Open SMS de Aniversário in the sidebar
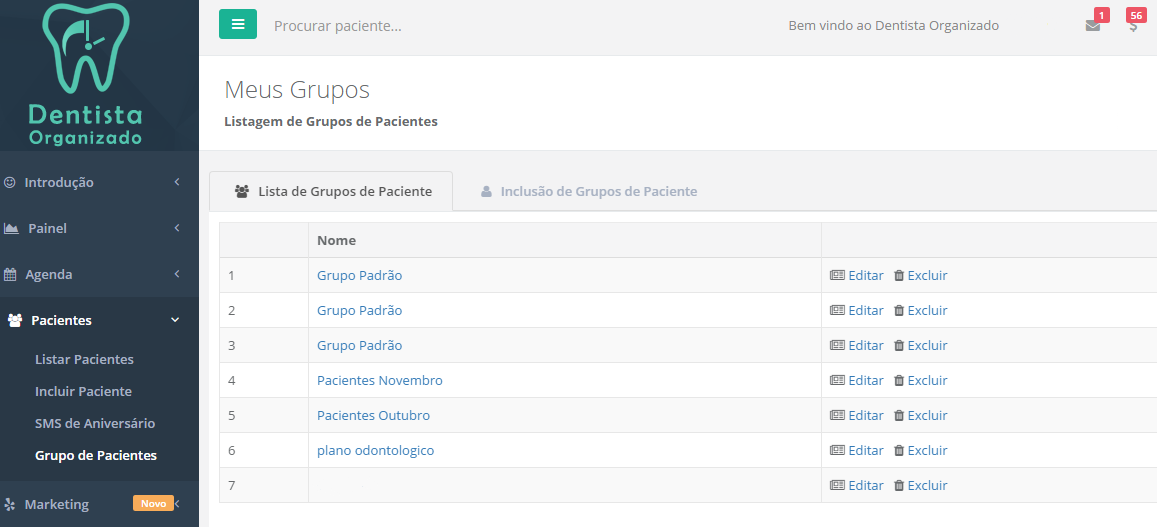Screen dimensions: 1157x527 pos(95,424)
